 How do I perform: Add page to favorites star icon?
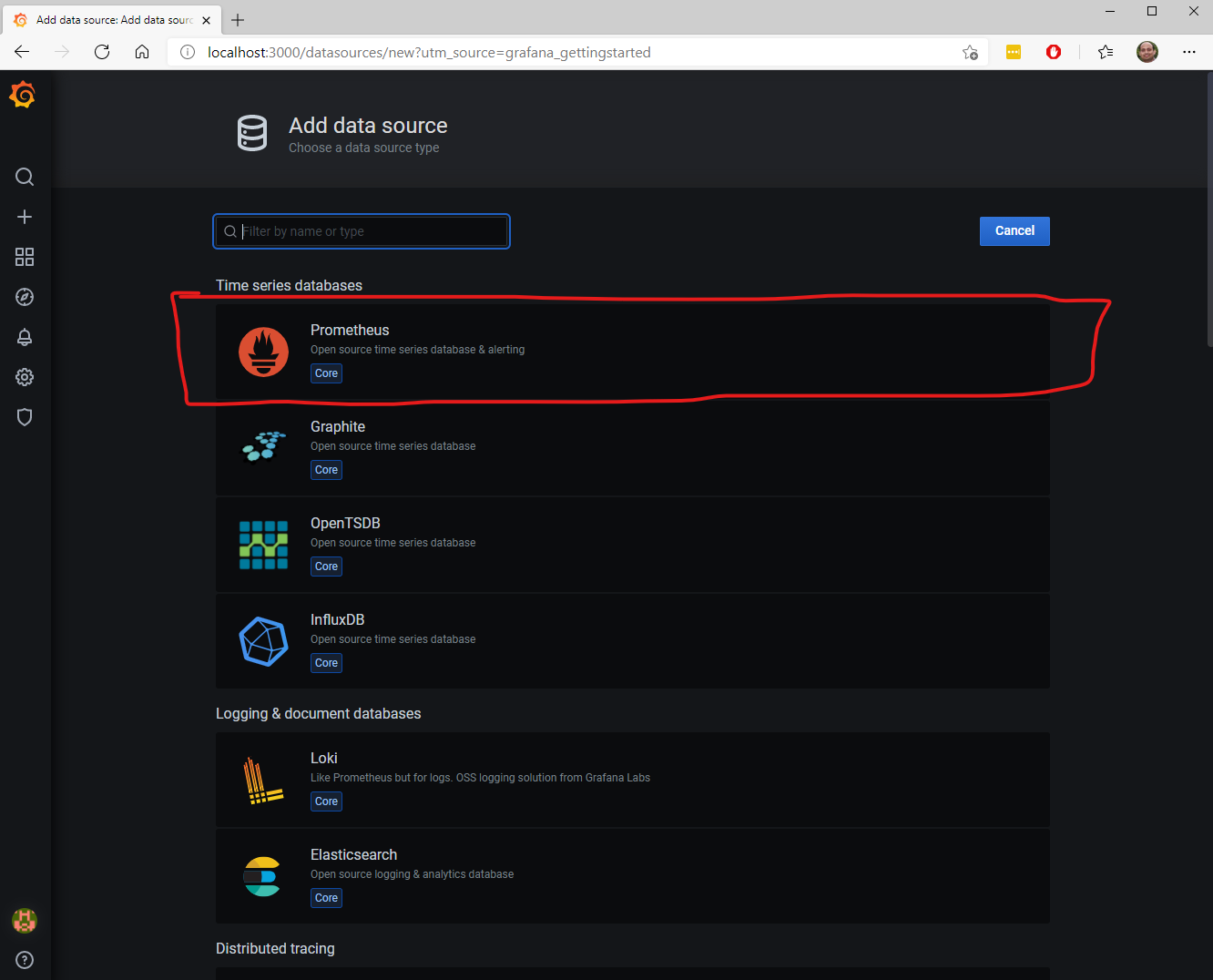coord(970,52)
